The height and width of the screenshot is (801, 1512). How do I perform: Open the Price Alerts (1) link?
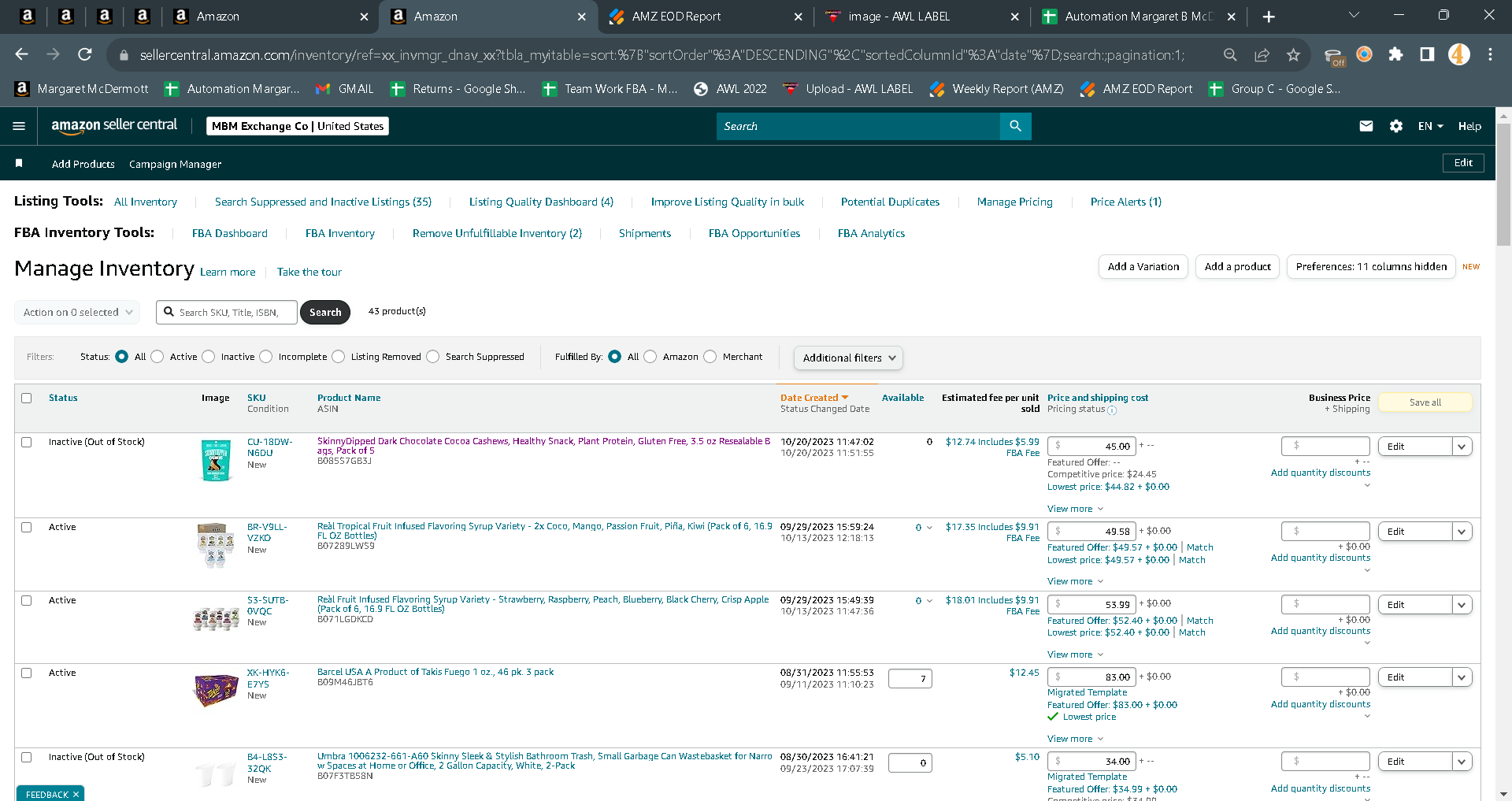pos(1125,202)
